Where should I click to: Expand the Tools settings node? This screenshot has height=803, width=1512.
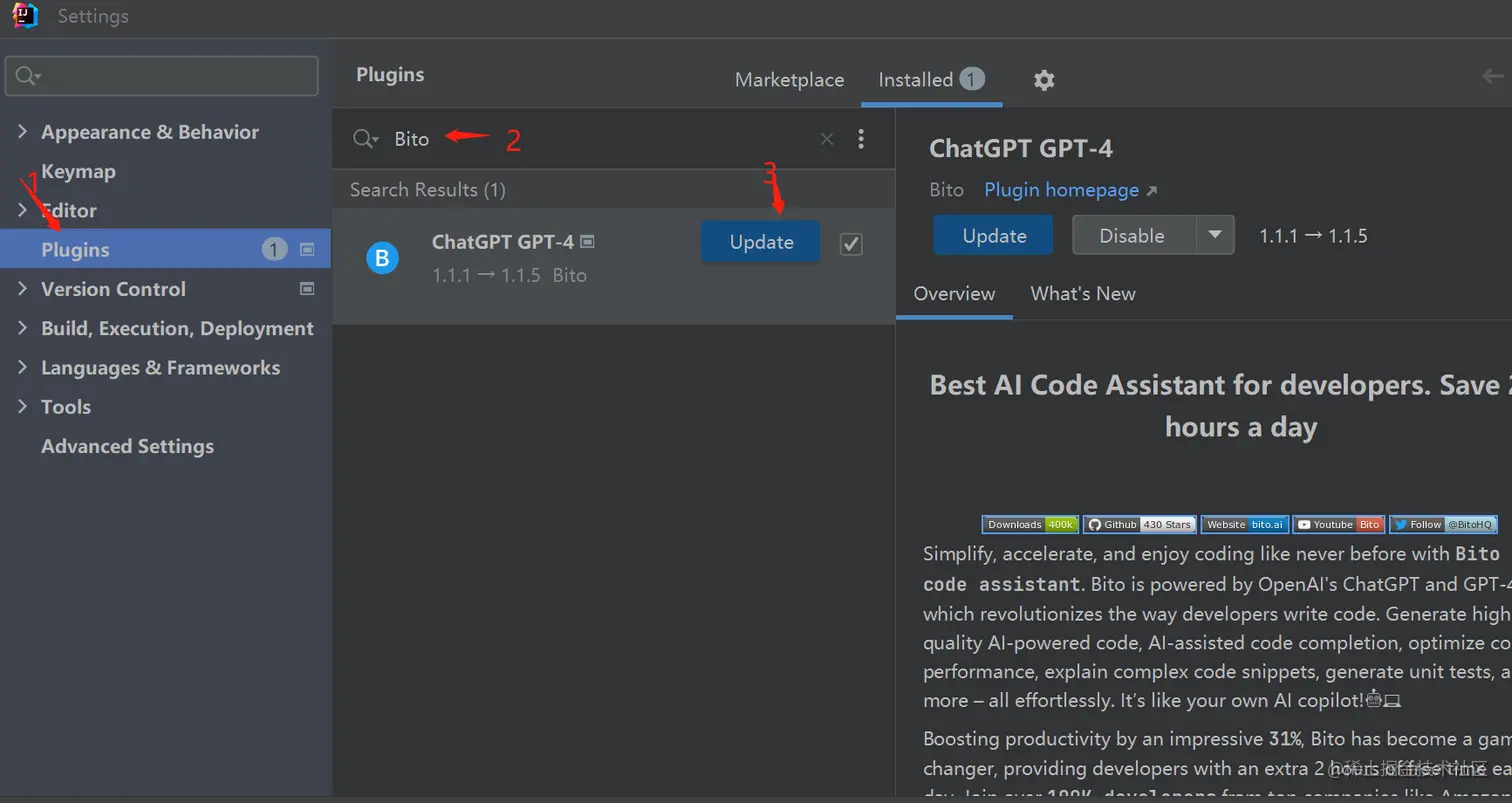[22, 406]
